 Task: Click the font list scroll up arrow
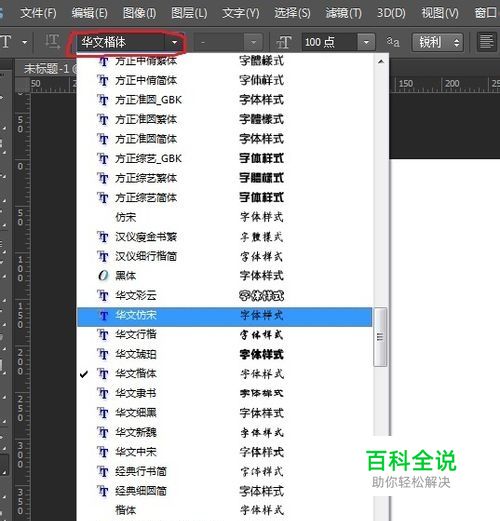[x=381, y=62]
